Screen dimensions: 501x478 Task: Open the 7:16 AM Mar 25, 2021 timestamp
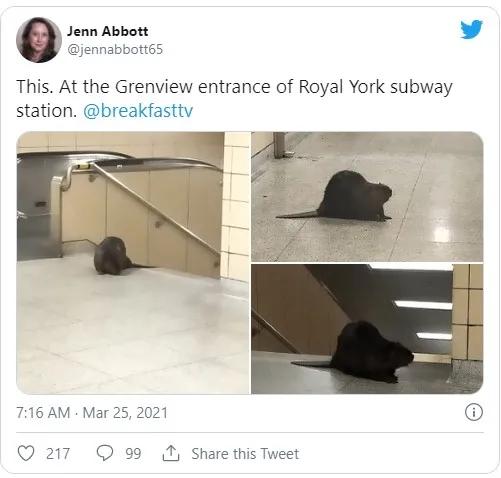[x=92, y=413]
